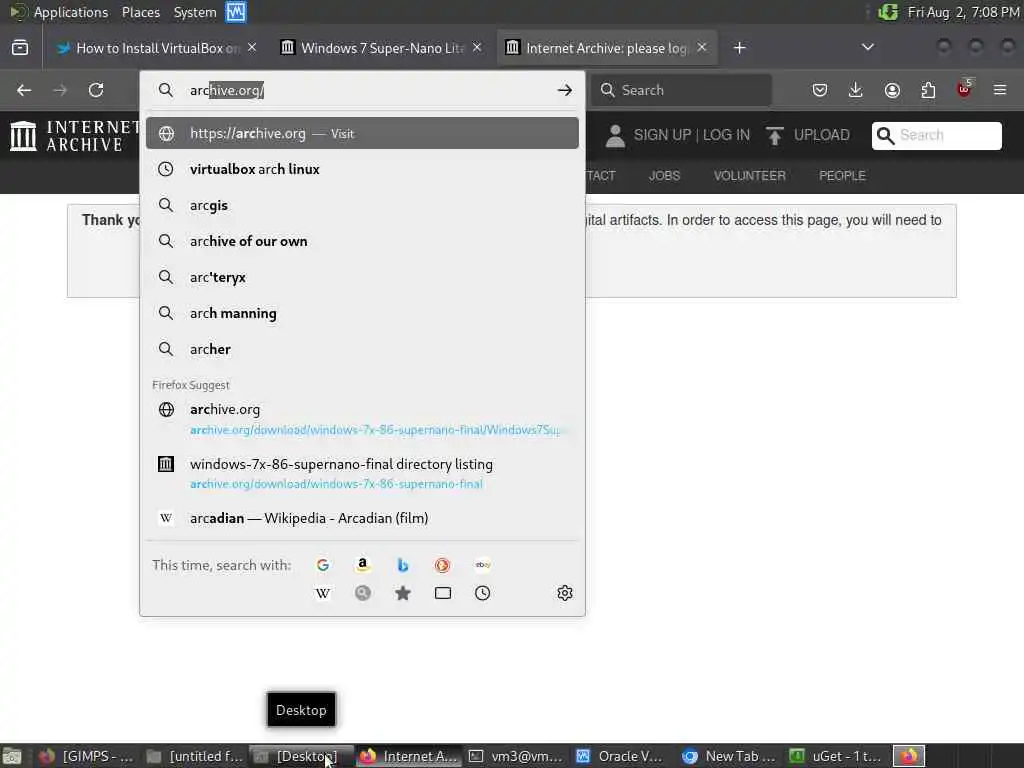1024x768 pixels.
Task: Close the Internet Archive tab
Action: (x=702, y=48)
